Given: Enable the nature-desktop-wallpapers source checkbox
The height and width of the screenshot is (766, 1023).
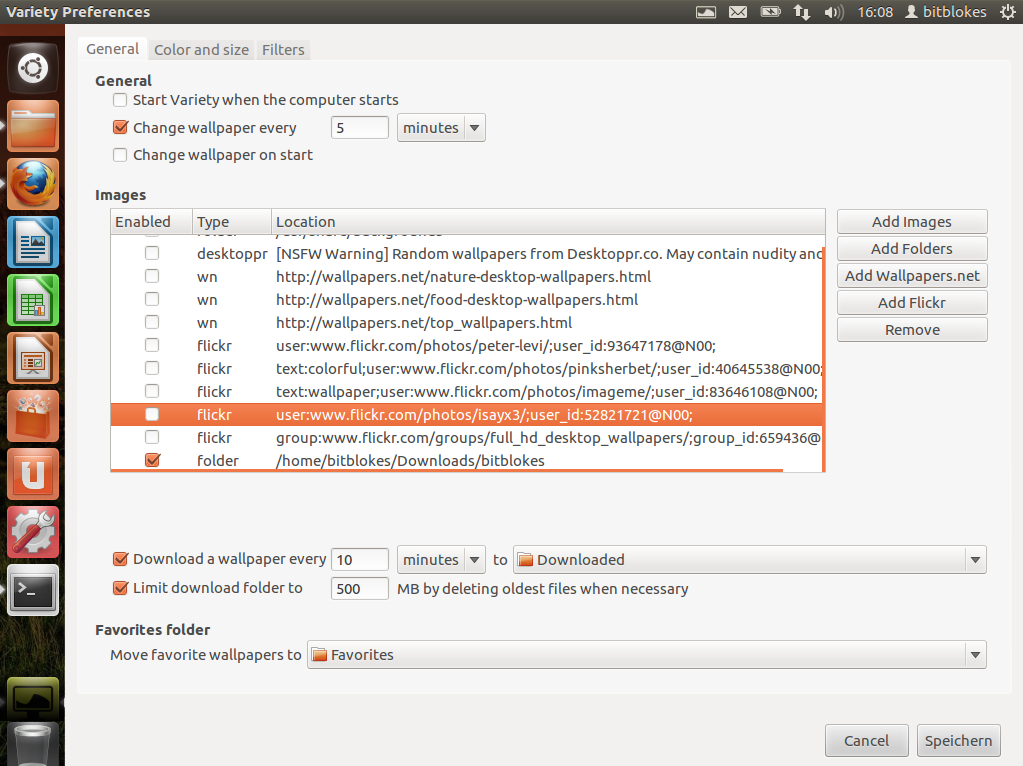Looking at the screenshot, I should click(x=152, y=276).
